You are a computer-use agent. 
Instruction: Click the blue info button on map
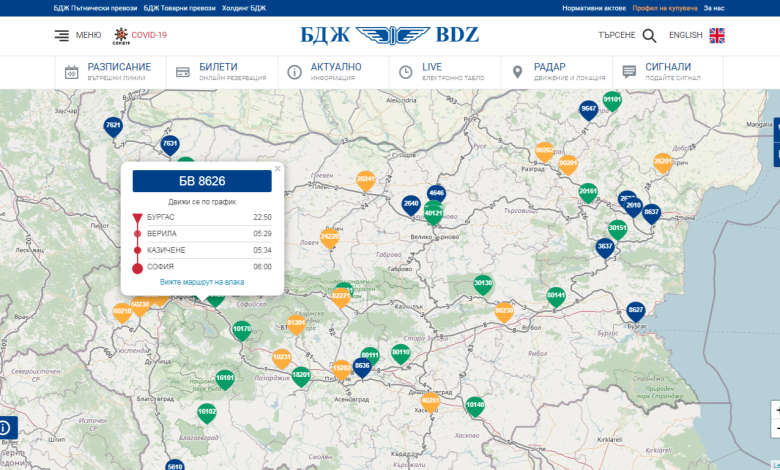[6, 427]
